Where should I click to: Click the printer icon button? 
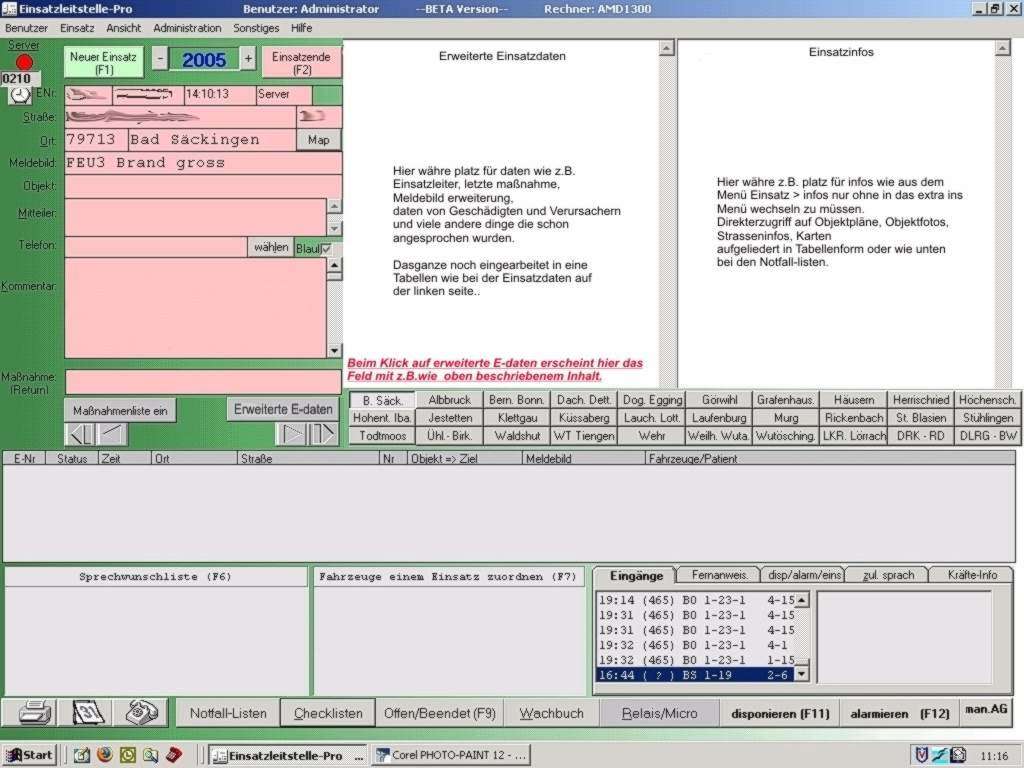33,712
